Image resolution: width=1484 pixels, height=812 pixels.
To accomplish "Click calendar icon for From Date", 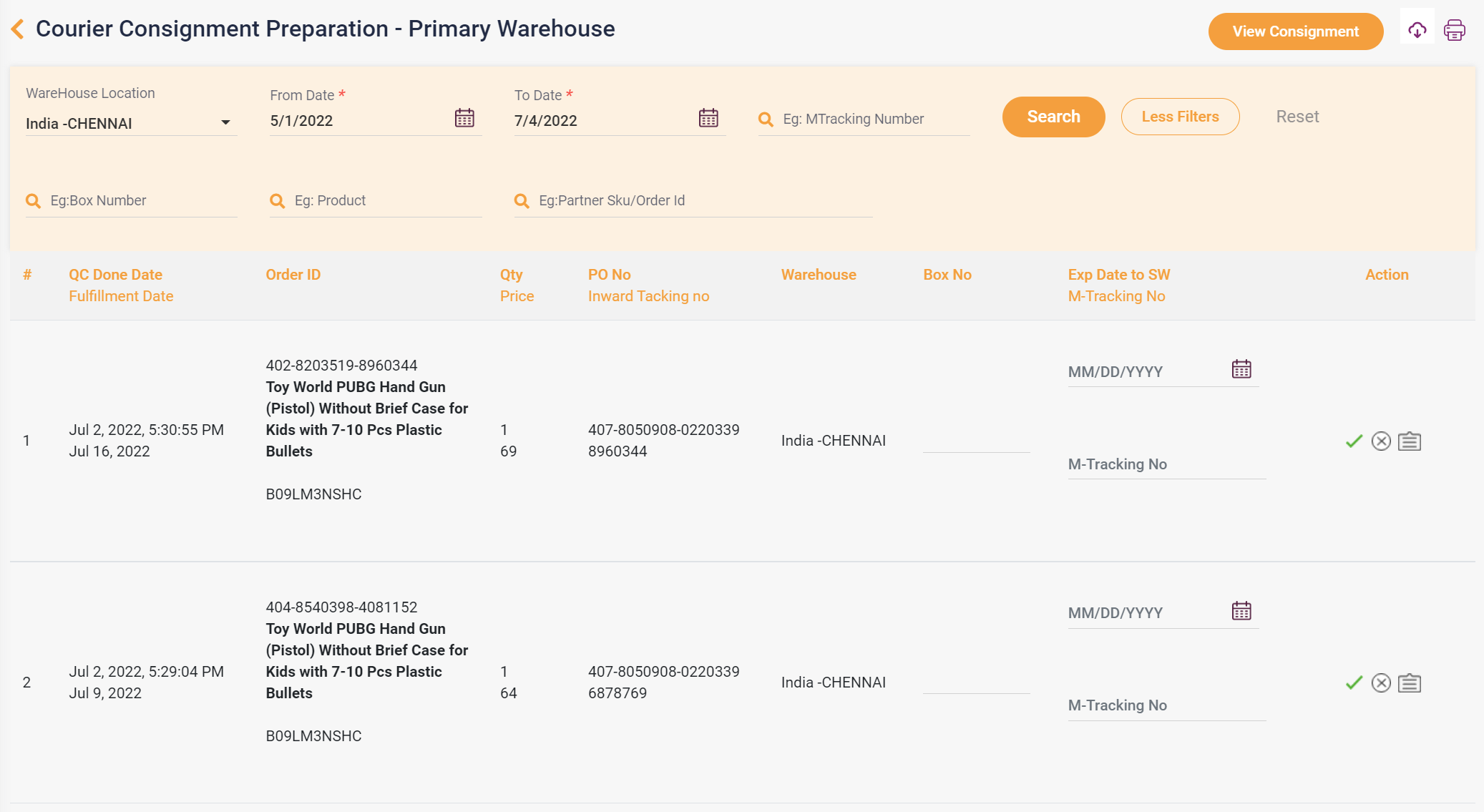I will (462, 119).
